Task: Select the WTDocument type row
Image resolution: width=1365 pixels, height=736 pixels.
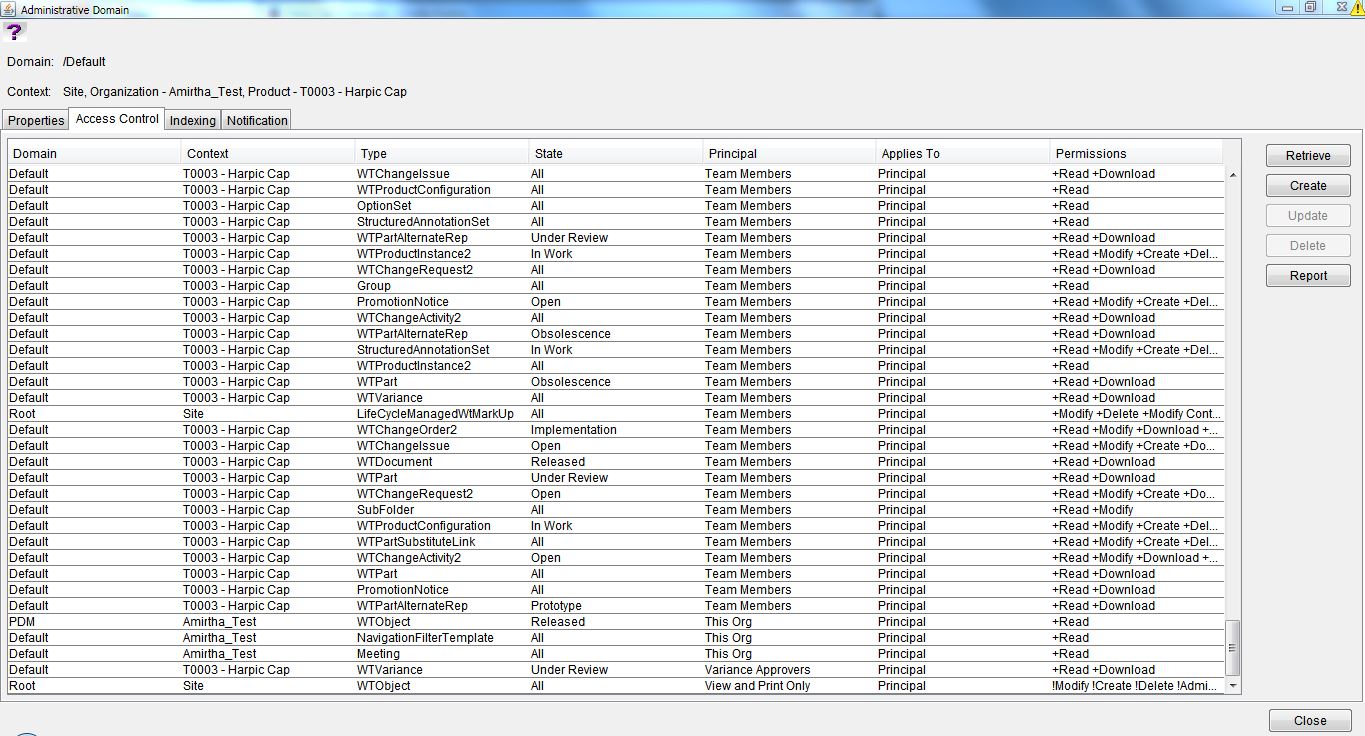Action: [x=616, y=462]
